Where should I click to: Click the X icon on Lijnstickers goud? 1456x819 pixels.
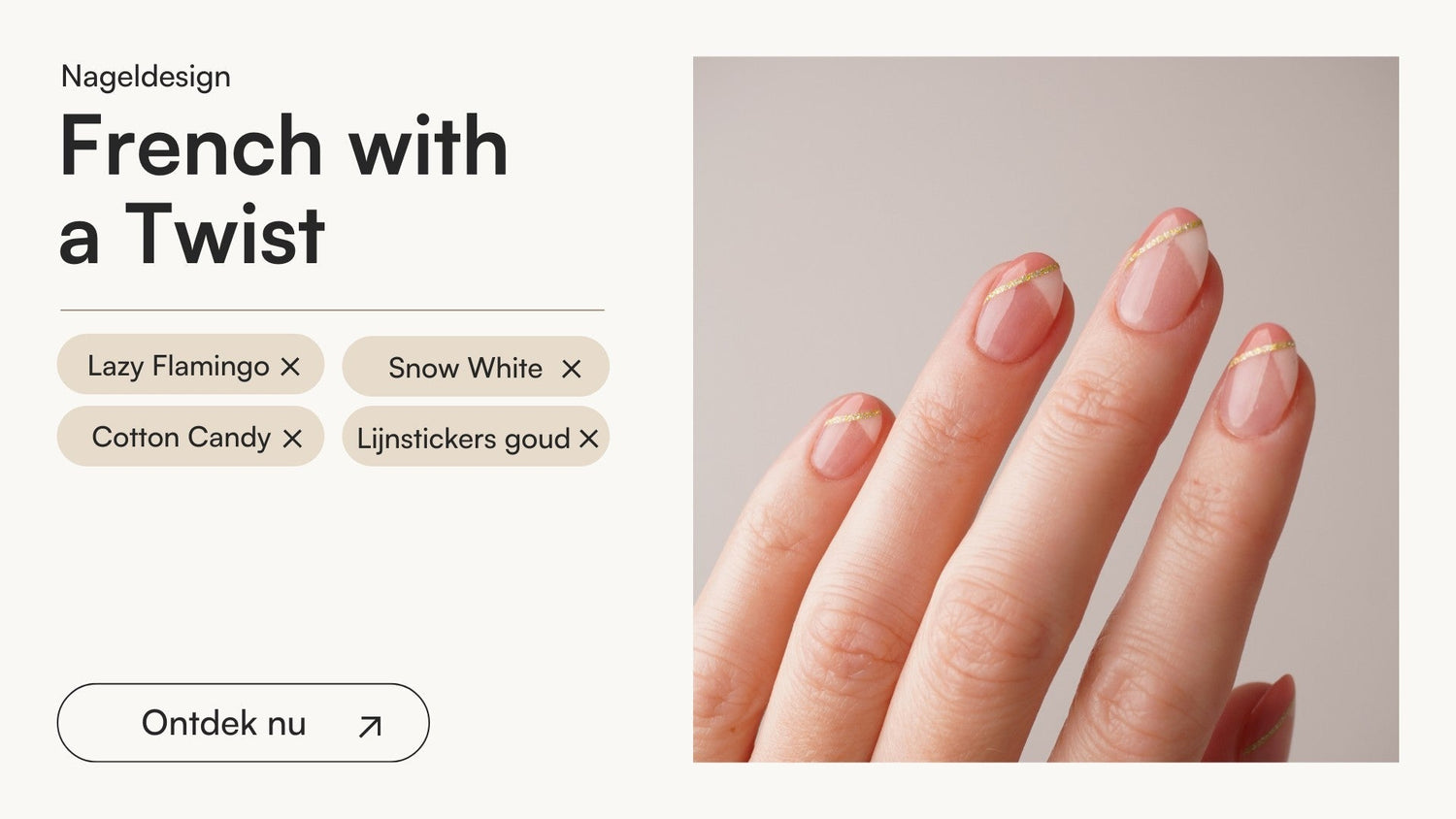pyautogui.click(x=588, y=439)
